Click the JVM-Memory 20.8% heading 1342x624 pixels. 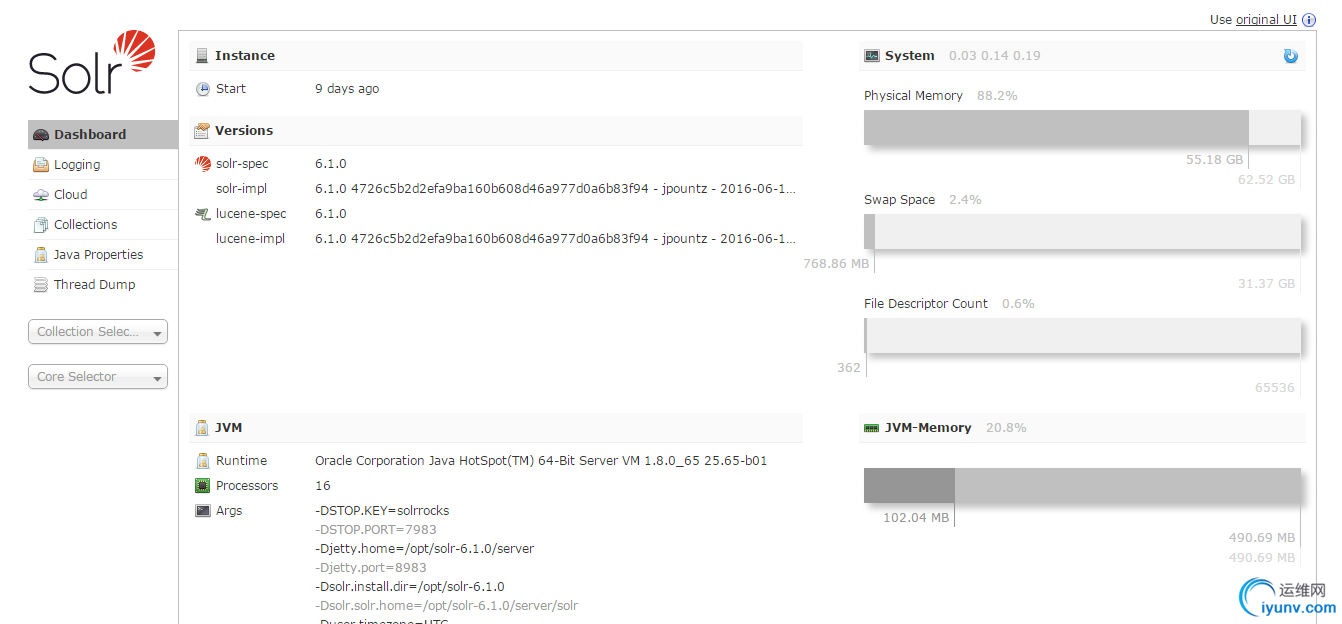(956, 428)
